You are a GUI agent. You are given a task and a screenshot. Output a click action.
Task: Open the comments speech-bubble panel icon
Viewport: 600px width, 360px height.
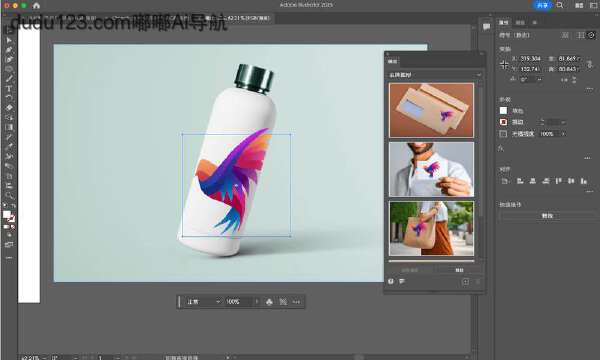[x=486, y=27]
